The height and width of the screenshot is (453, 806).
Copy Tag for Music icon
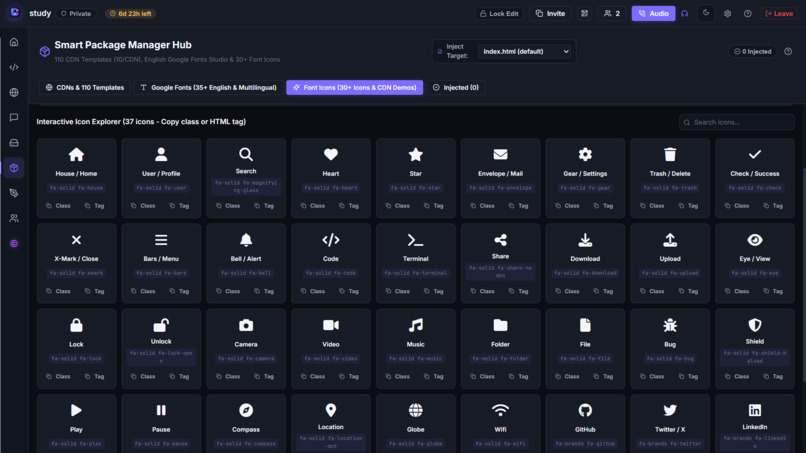click(x=433, y=376)
